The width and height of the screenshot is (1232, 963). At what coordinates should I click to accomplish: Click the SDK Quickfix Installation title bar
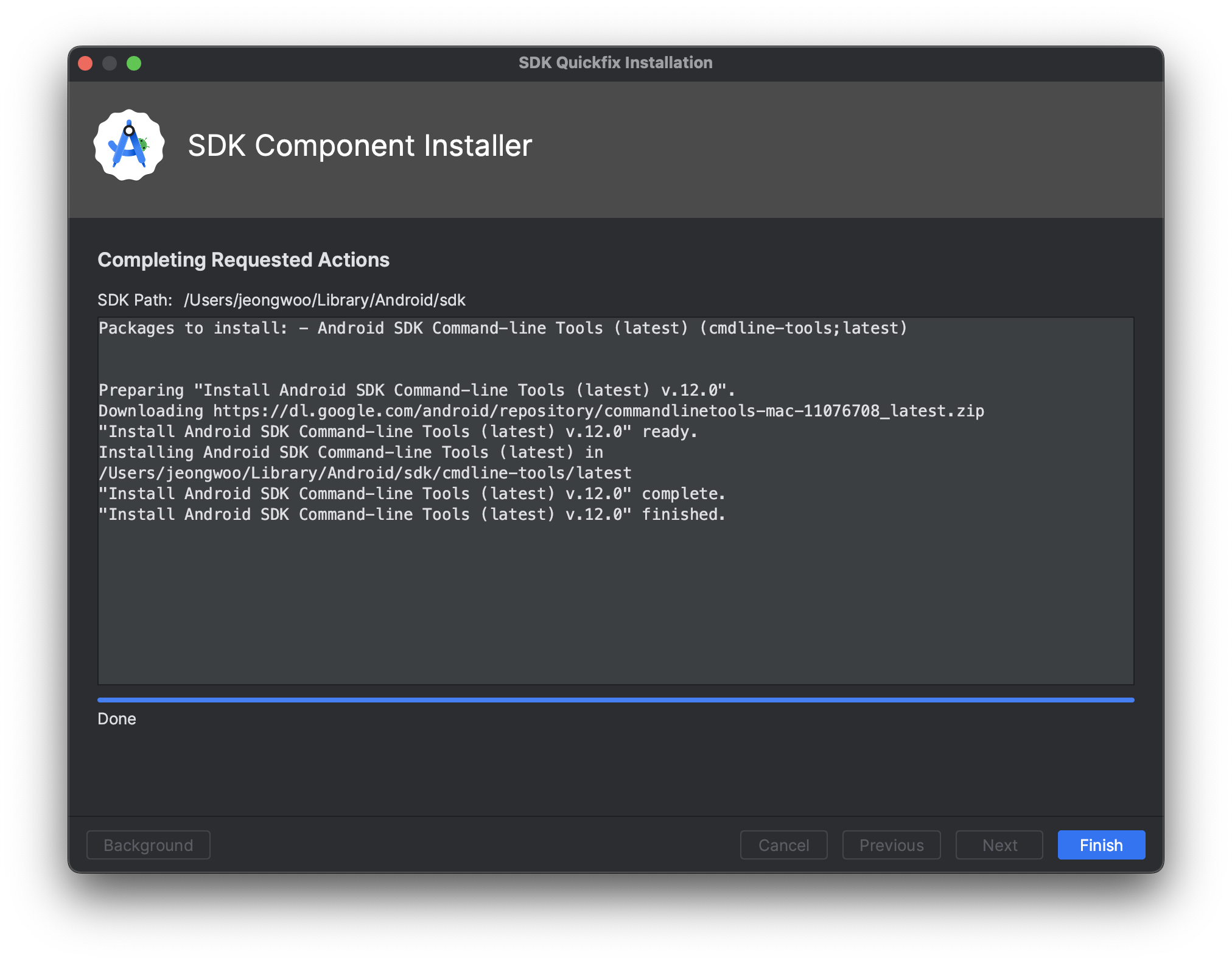tap(615, 63)
